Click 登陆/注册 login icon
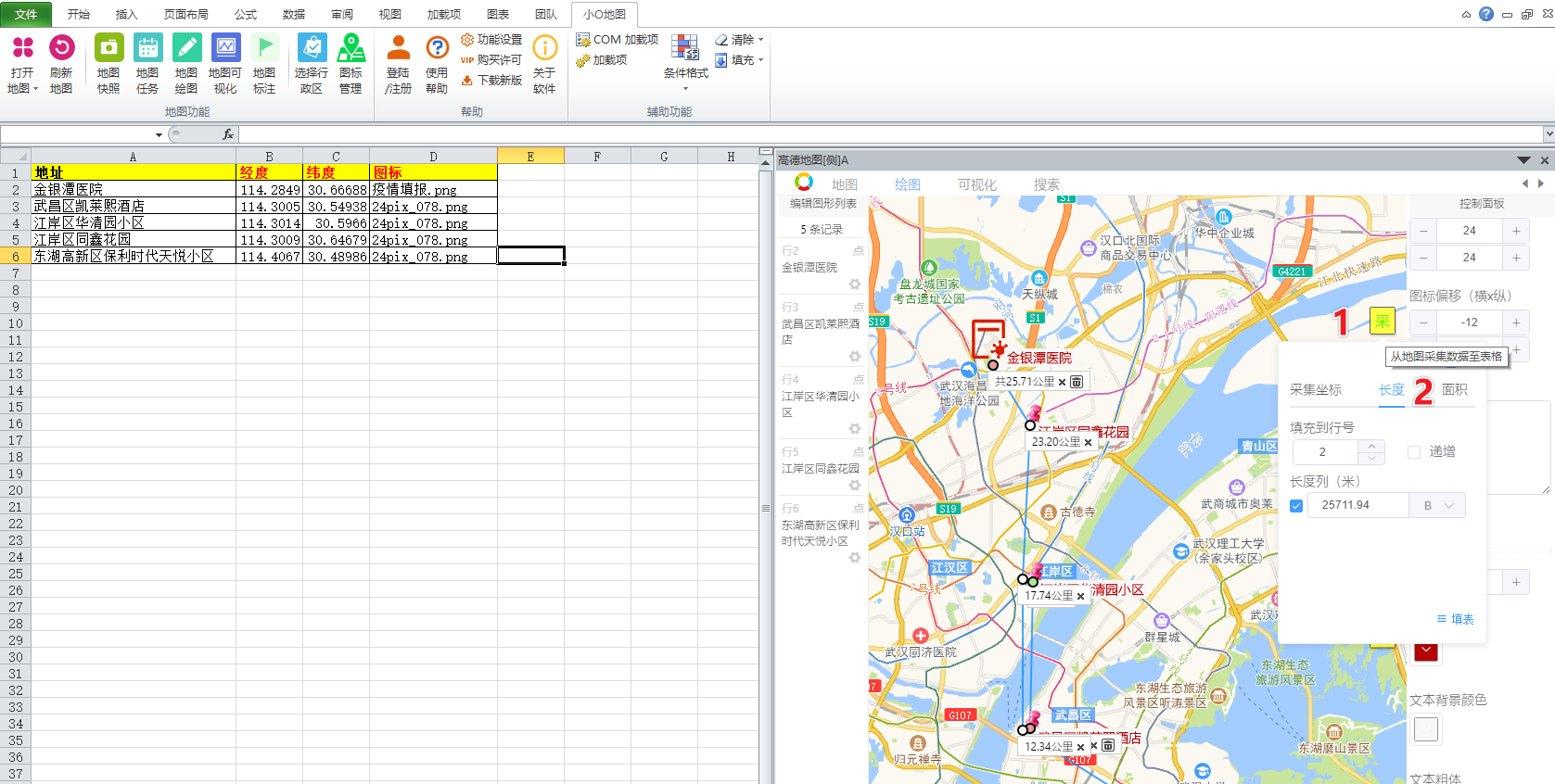The height and width of the screenshot is (784, 1555). [398, 47]
